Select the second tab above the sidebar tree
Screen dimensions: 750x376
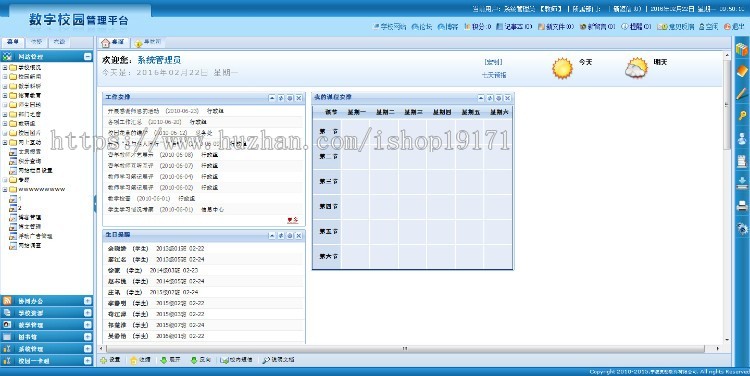tap(36, 42)
